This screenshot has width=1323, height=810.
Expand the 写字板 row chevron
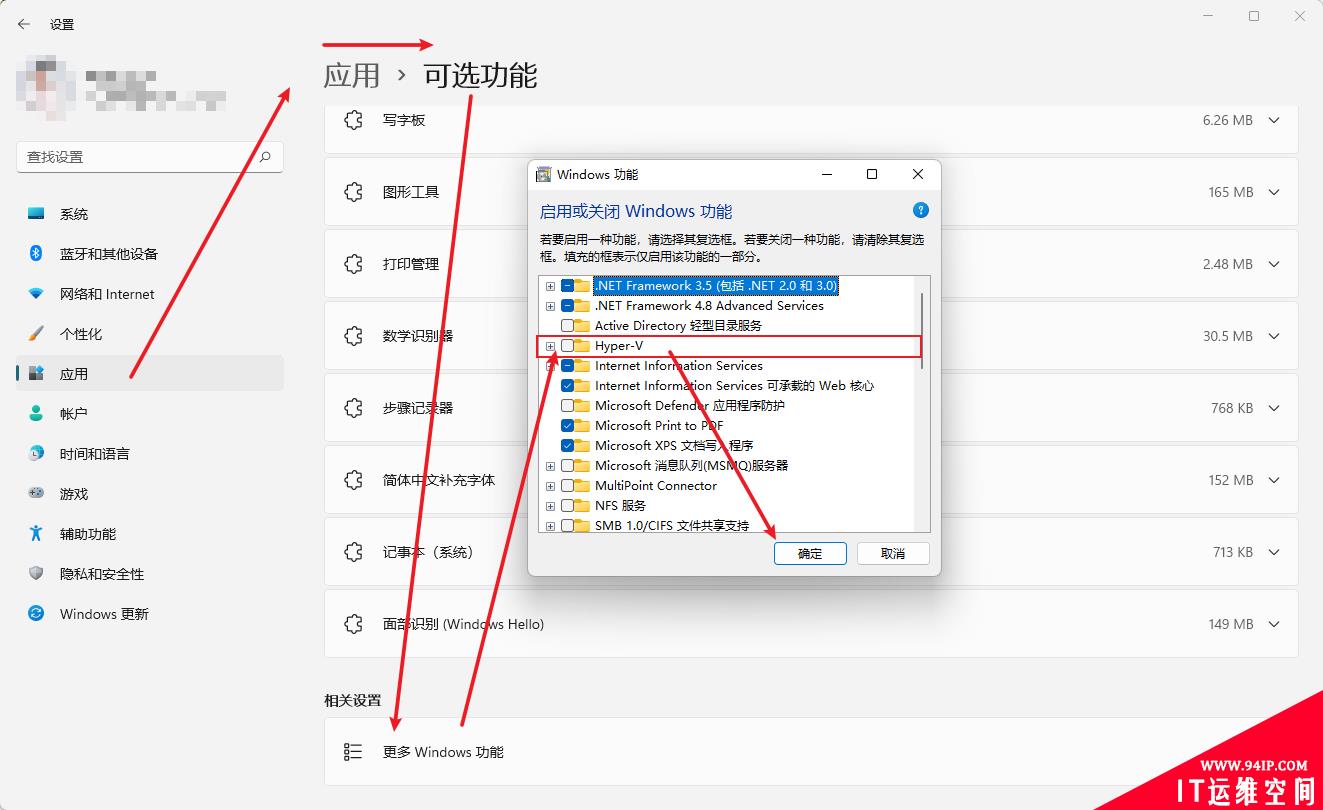click(x=1274, y=120)
